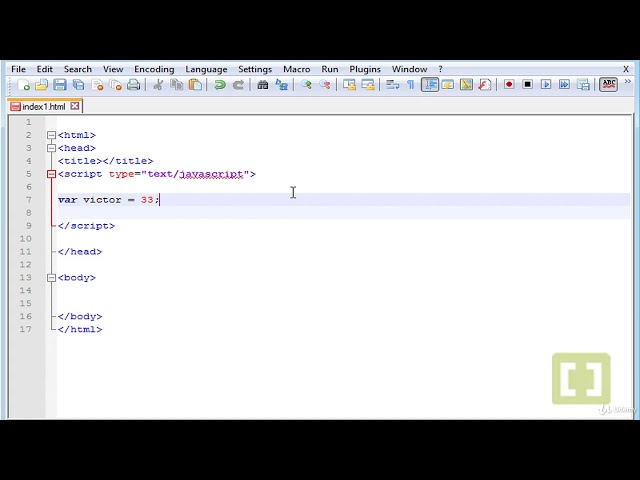Click the Copy toolbar icon
Viewport: 640px width, 480px height.
pyautogui.click(x=177, y=85)
